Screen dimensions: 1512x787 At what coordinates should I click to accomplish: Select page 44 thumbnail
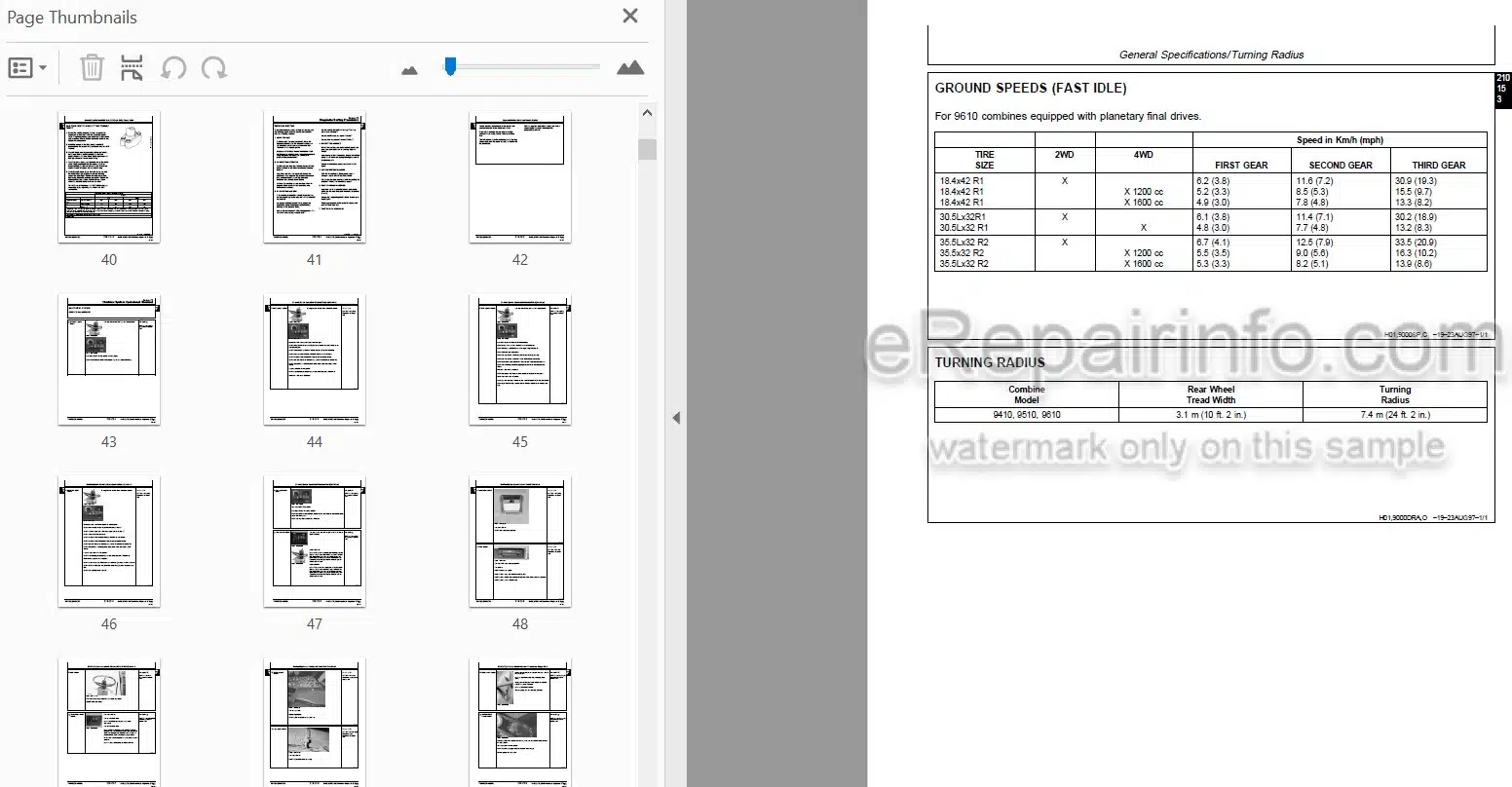[x=315, y=360]
